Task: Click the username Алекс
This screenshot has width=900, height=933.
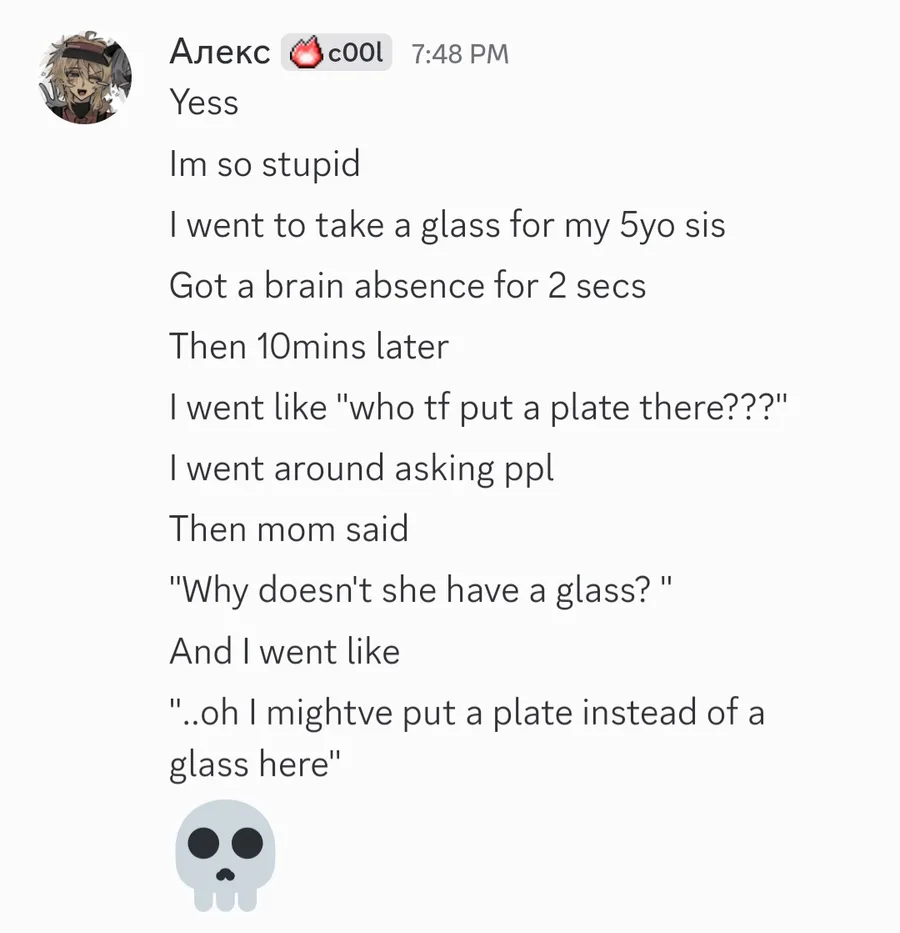Action: 220,52
